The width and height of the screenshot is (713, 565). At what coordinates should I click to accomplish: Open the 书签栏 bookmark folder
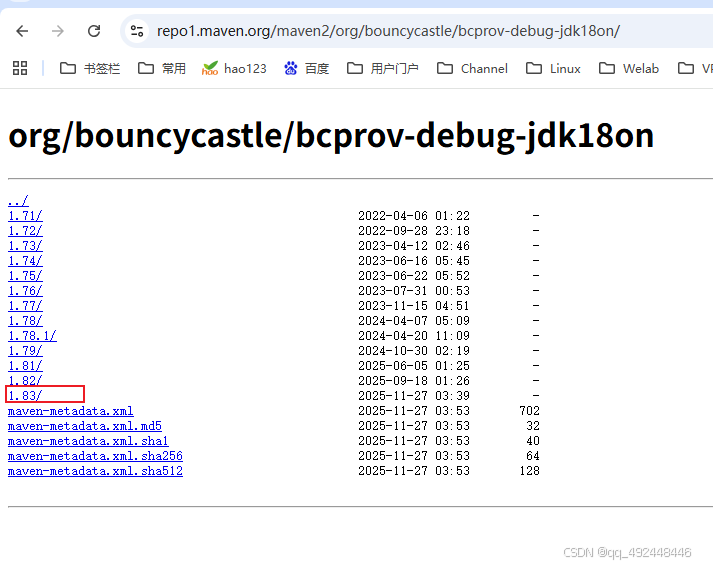[90, 69]
